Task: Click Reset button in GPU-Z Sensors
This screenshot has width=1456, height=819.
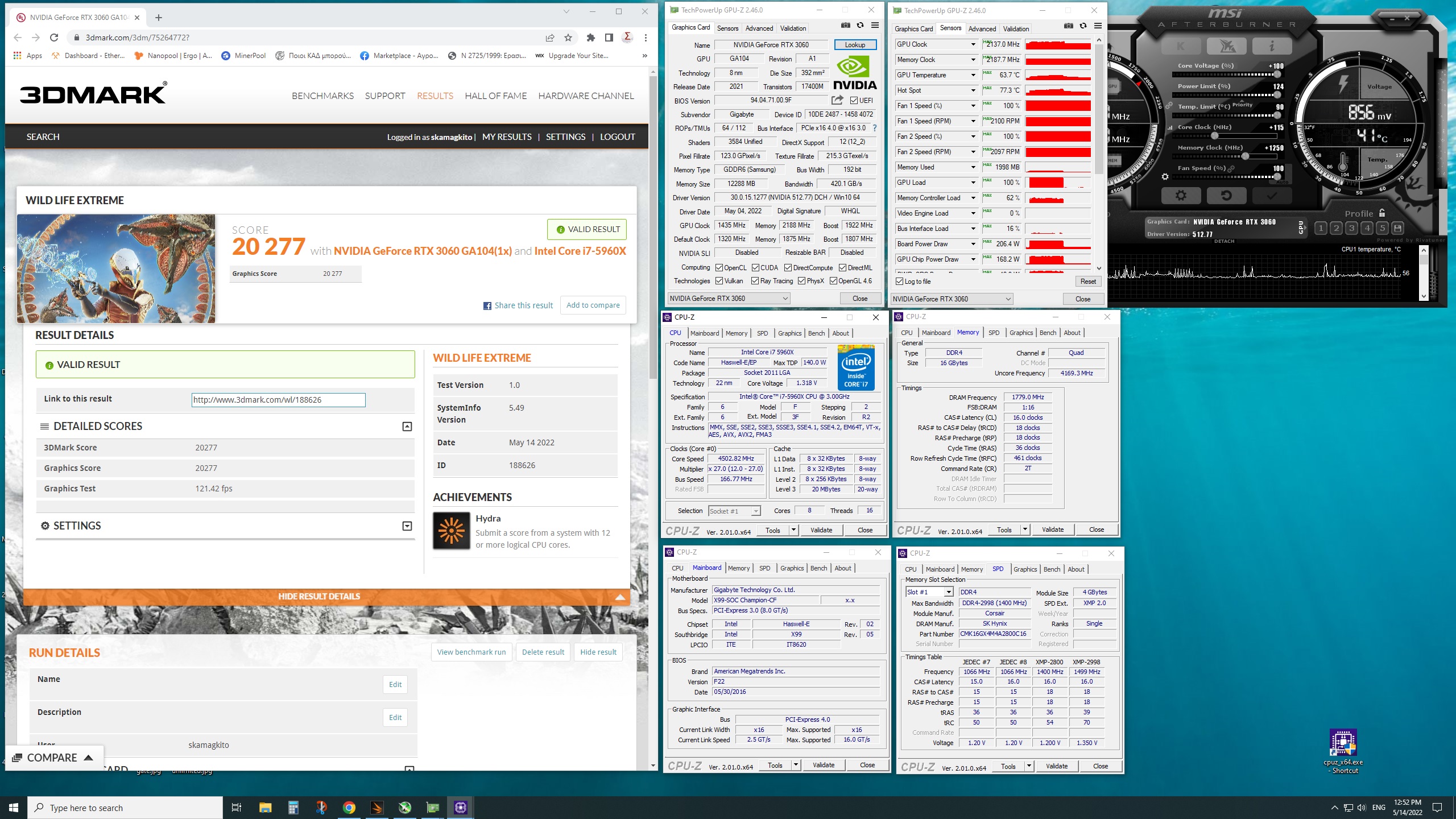Action: (1088, 282)
